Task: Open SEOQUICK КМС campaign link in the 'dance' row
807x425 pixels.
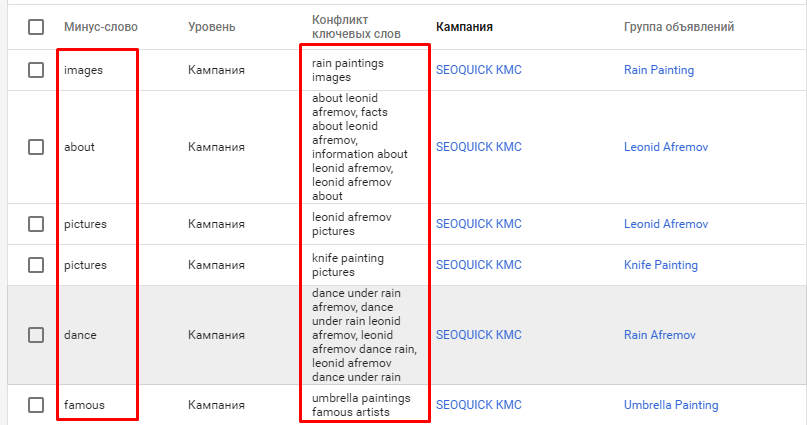Action: pos(479,335)
